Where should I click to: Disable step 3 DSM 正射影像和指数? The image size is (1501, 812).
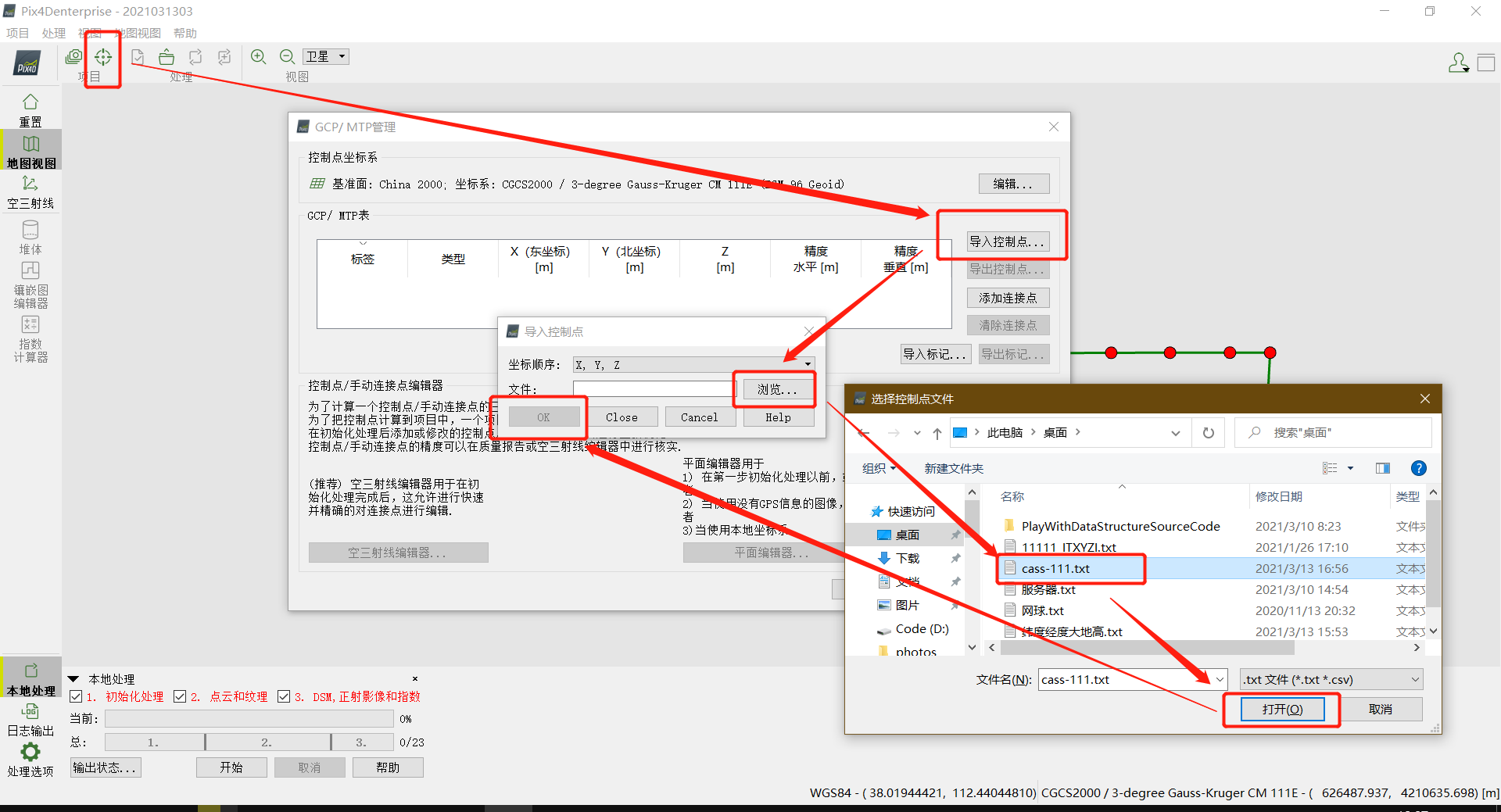pyautogui.click(x=284, y=696)
